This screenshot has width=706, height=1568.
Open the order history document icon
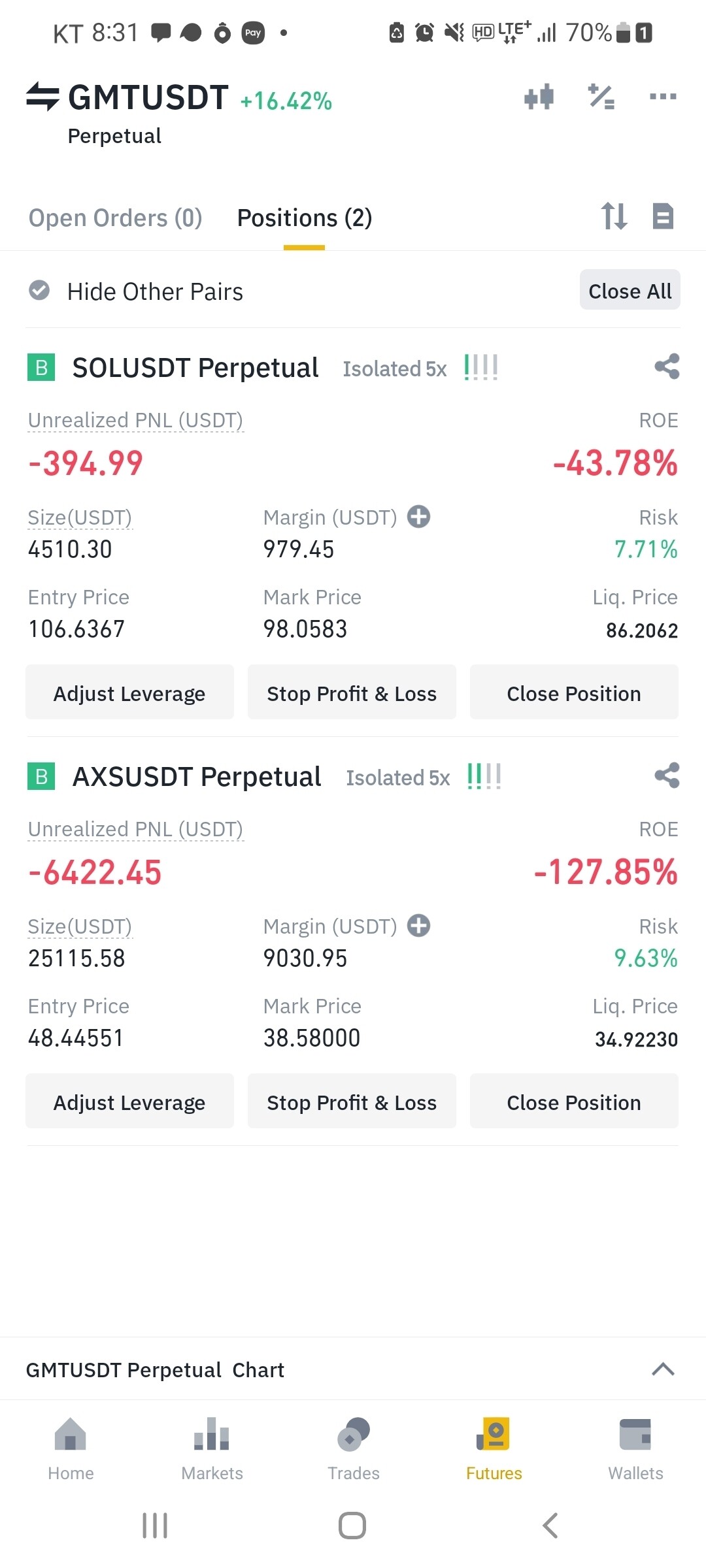tap(663, 216)
